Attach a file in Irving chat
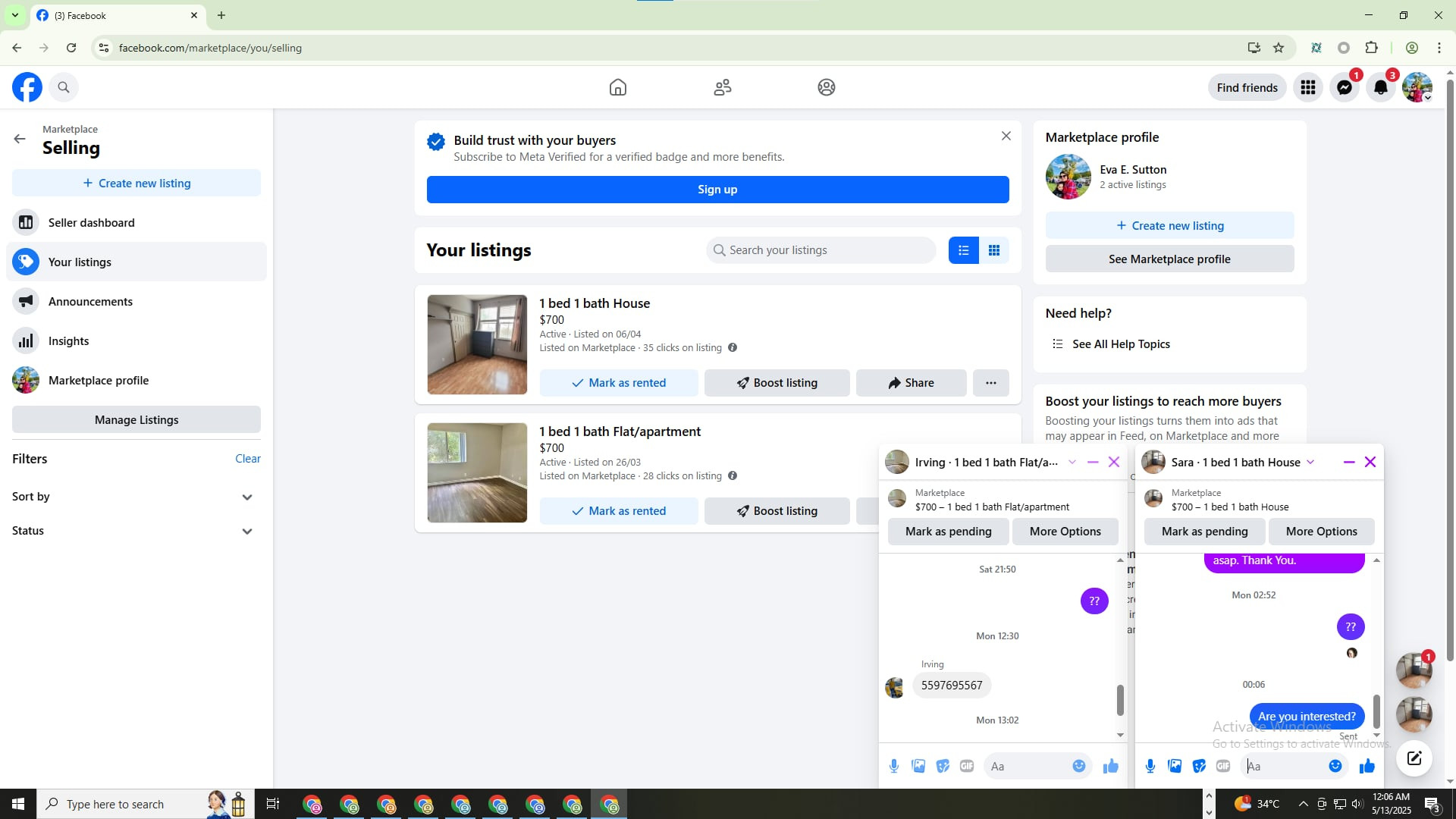Viewport: 1456px width, 819px height. [x=918, y=767]
